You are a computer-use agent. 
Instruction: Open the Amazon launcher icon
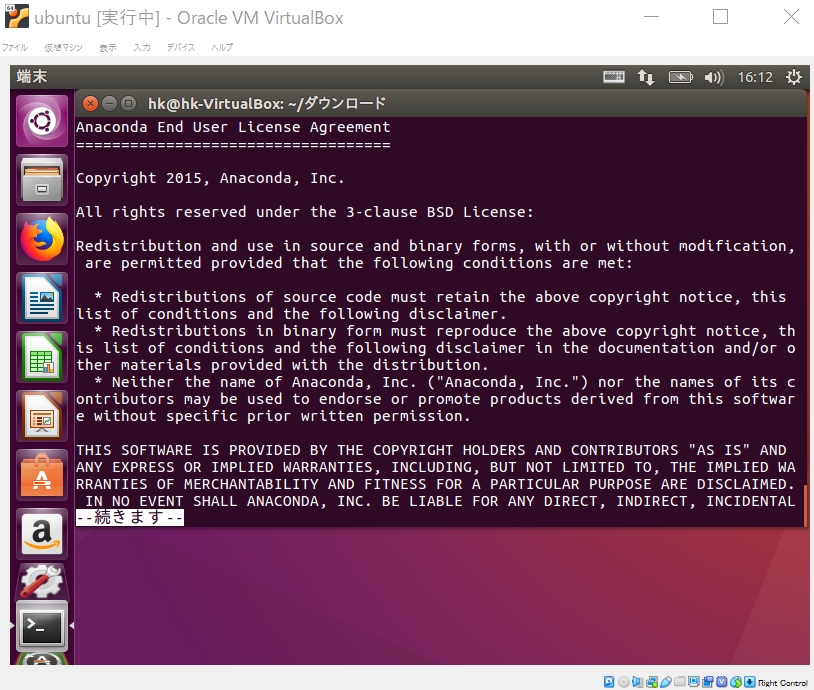pos(42,534)
